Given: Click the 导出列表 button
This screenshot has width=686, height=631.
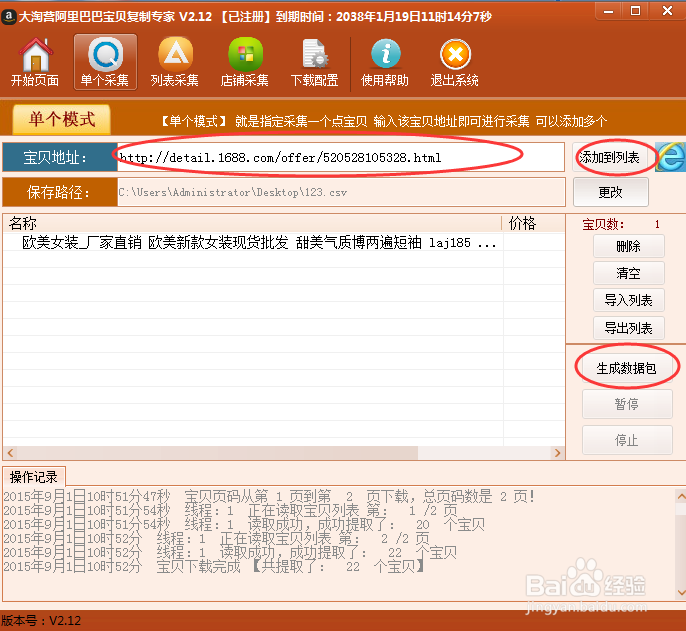Looking at the screenshot, I should coord(629,328).
